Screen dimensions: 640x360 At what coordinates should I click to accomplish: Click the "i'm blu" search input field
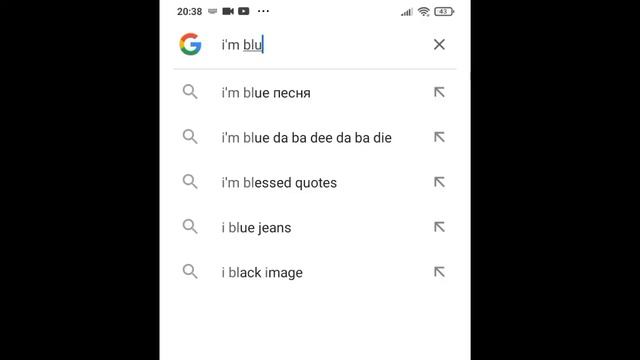320,44
